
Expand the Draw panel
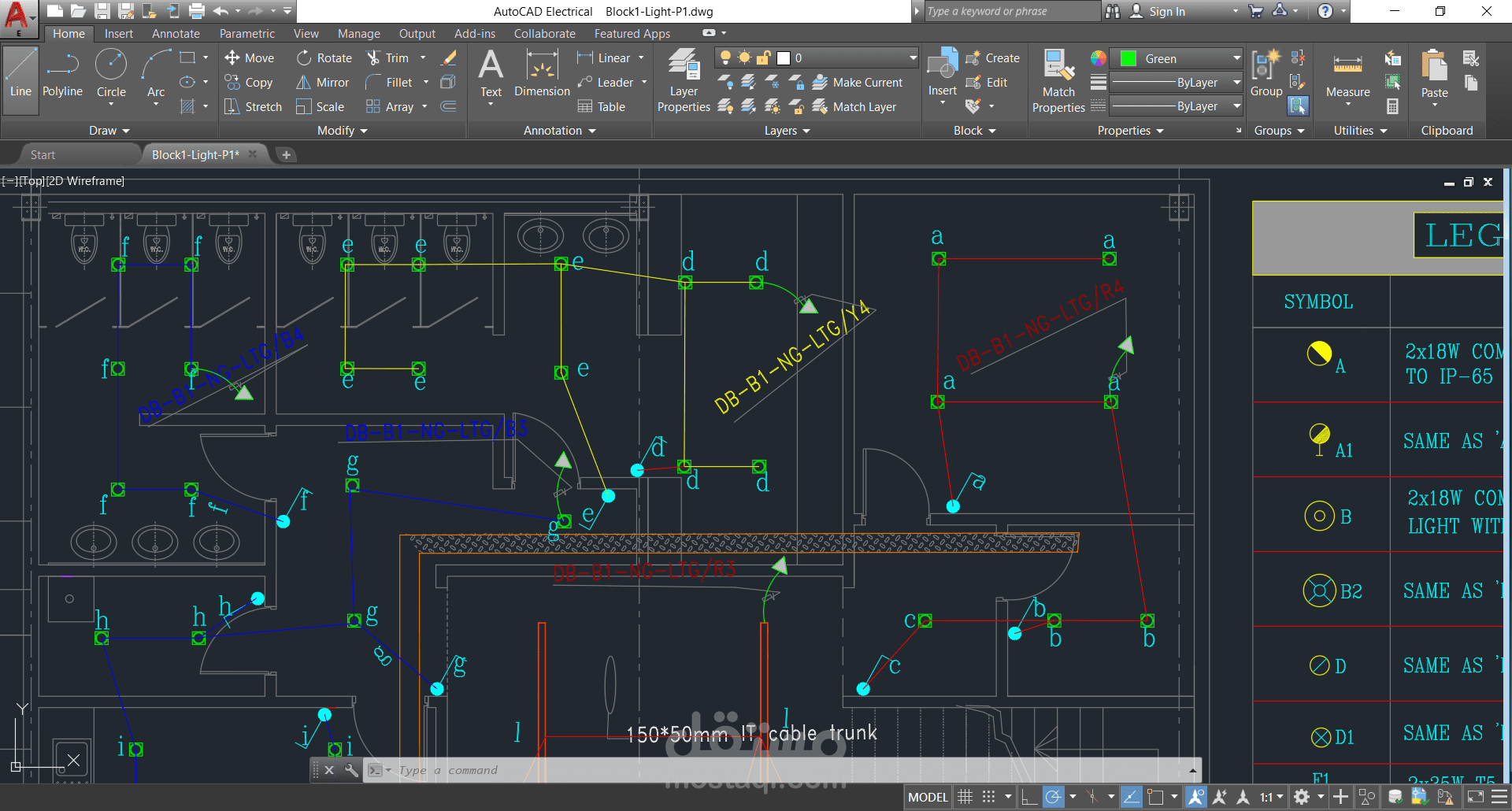click(x=109, y=131)
